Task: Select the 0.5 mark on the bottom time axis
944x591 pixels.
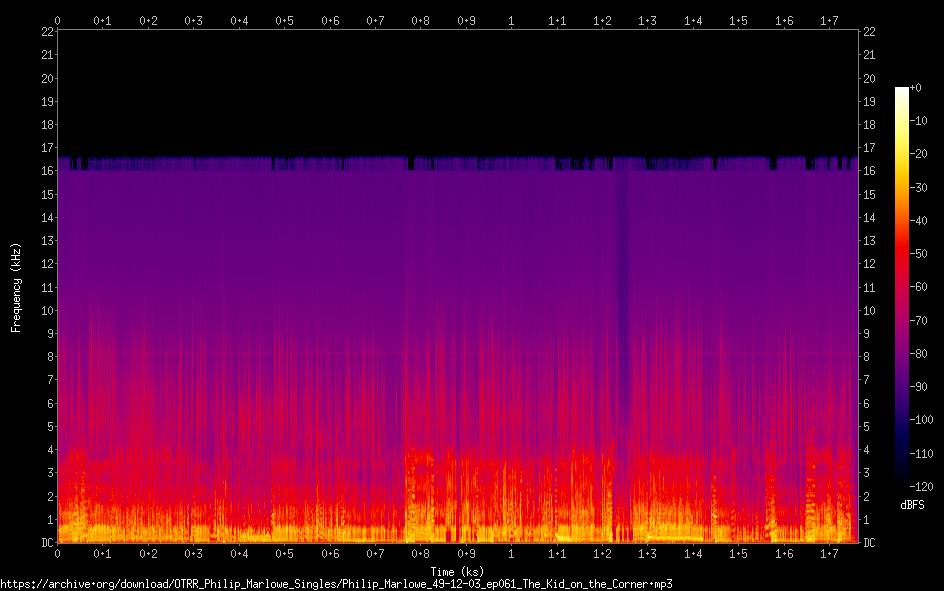Action: coord(284,553)
